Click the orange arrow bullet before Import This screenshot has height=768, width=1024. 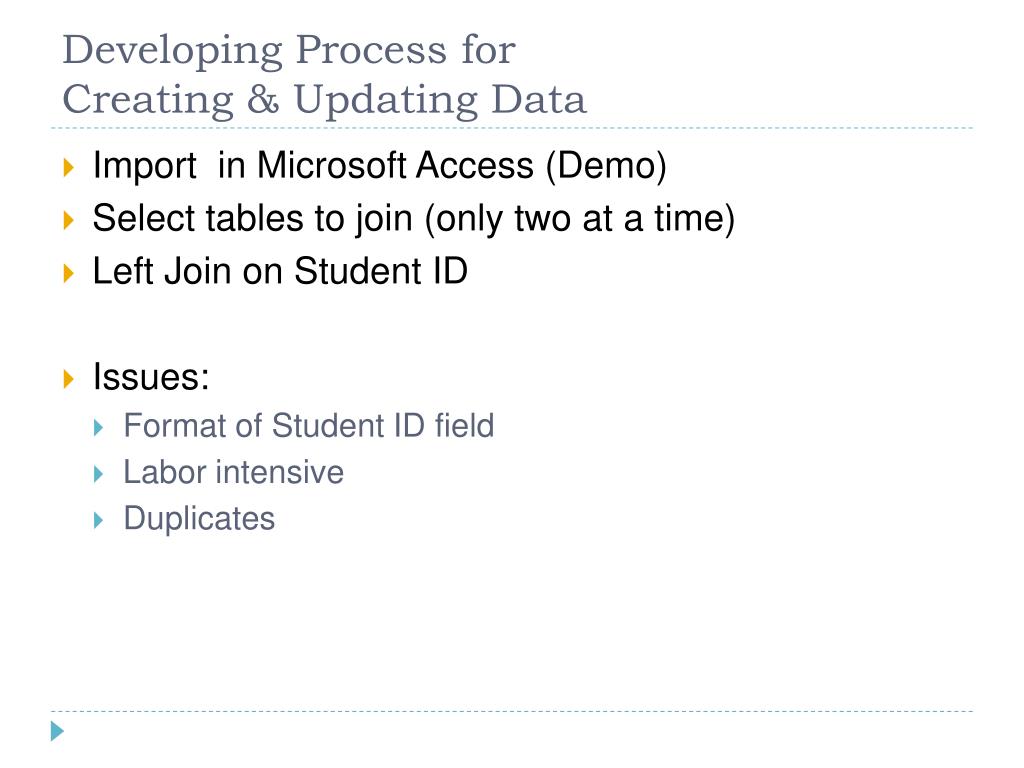(x=69, y=167)
